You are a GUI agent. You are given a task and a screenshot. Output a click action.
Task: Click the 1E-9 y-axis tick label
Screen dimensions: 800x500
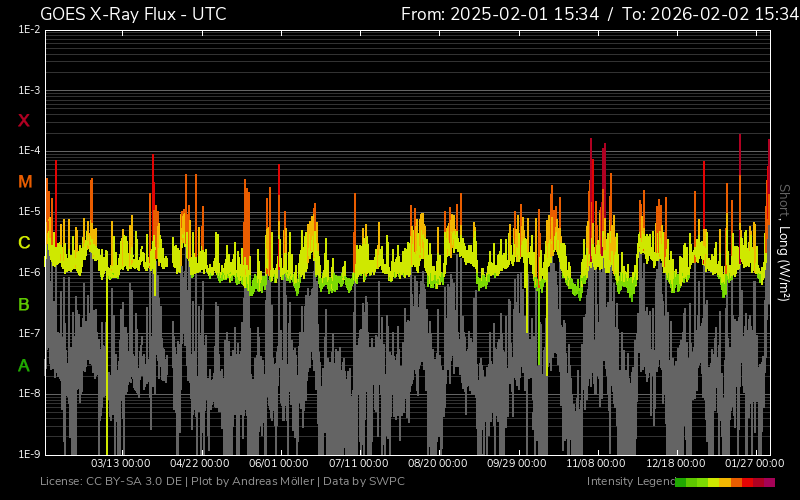[29, 454]
